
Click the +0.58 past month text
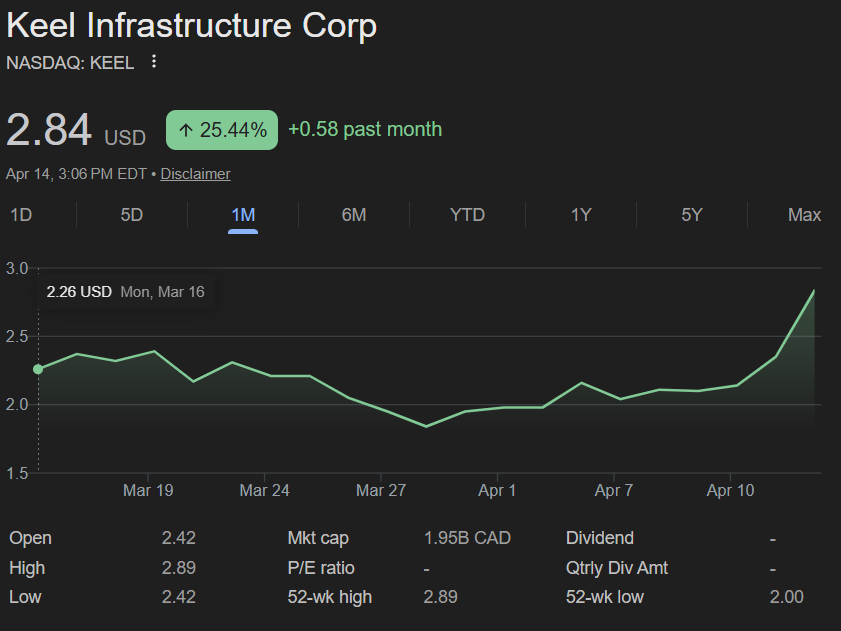(365, 129)
